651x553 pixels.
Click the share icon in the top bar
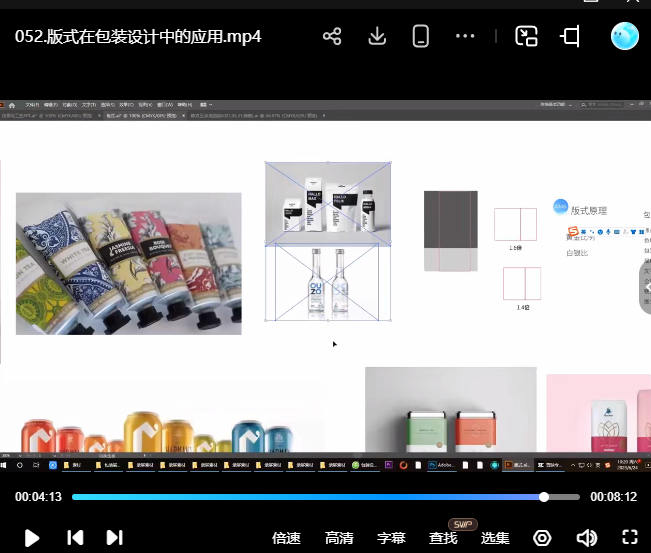pyautogui.click(x=332, y=37)
